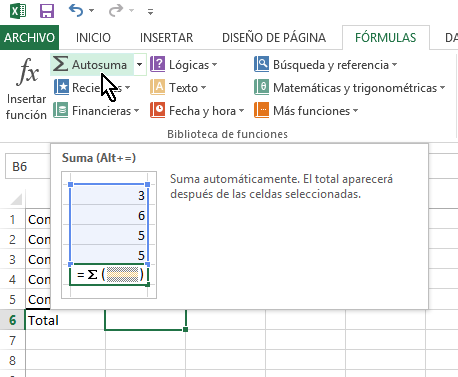Image resolution: width=458 pixels, height=377 pixels.
Task: Open the DISEÑO DE PÁGINA tab
Action: 274,37
